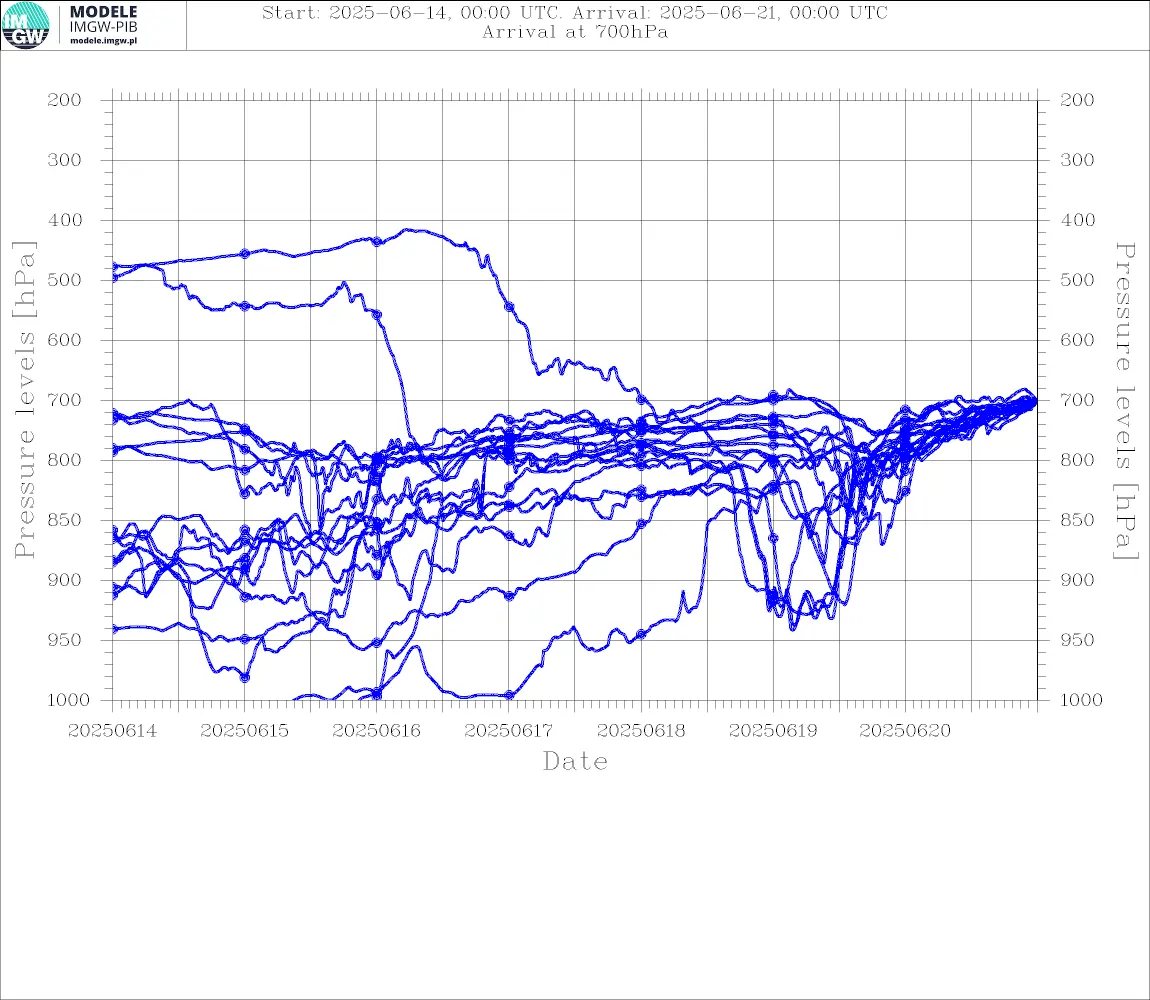Click the right axis 600 label
1150x1000 pixels.
coord(1077,340)
